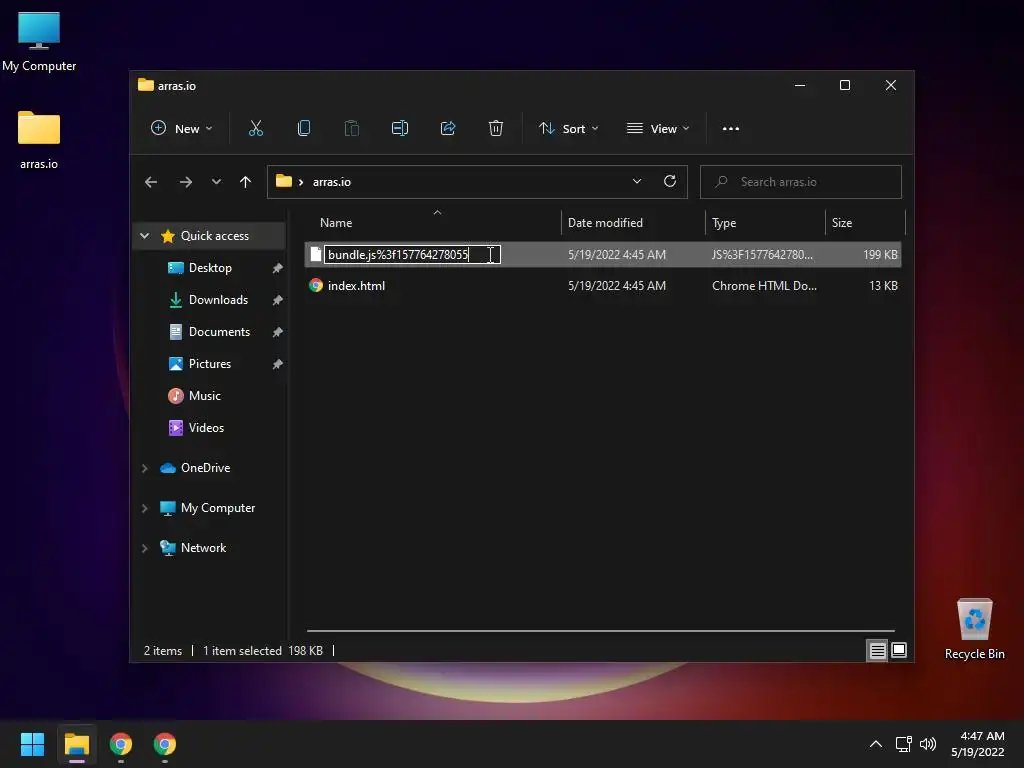Open the volume speaker tray icon
Viewport: 1024px width, 768px height.
[927, 744]
